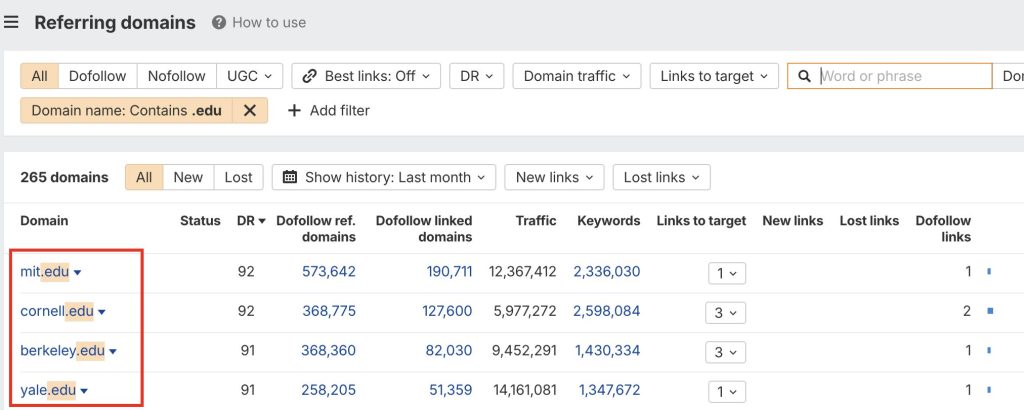Expand the arrow next to berkeley.edu
The height and width of the screenshot is (410, 1024).
tap(113, 352)
